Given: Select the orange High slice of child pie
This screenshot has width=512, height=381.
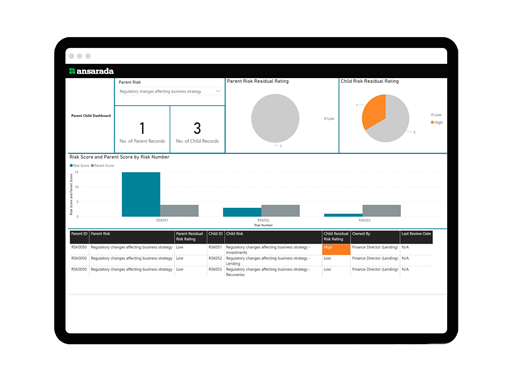Looking at the screenshot, I should [x=374, y=111].
